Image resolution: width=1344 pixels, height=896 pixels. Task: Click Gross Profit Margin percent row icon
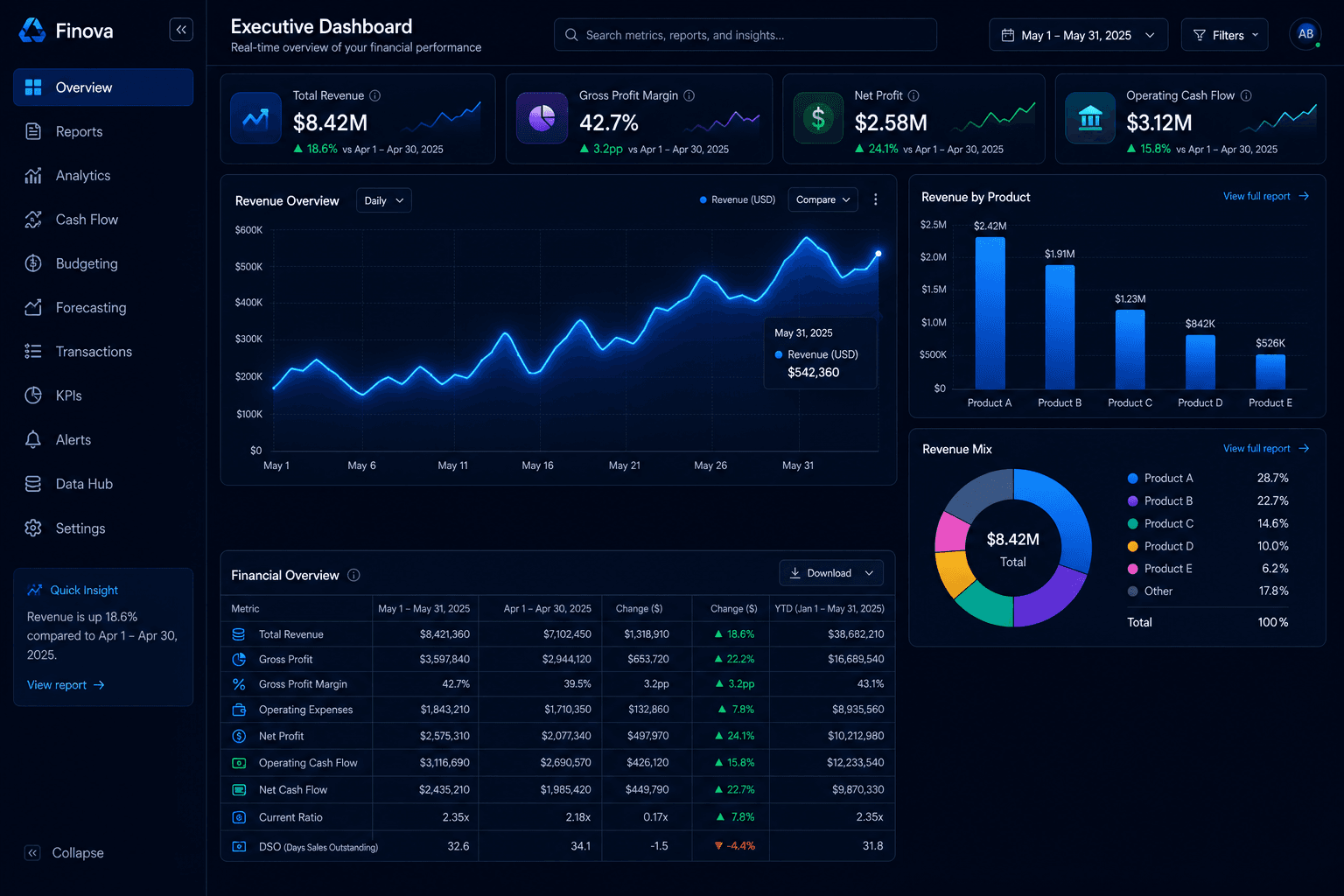click(x=239, y=684)
